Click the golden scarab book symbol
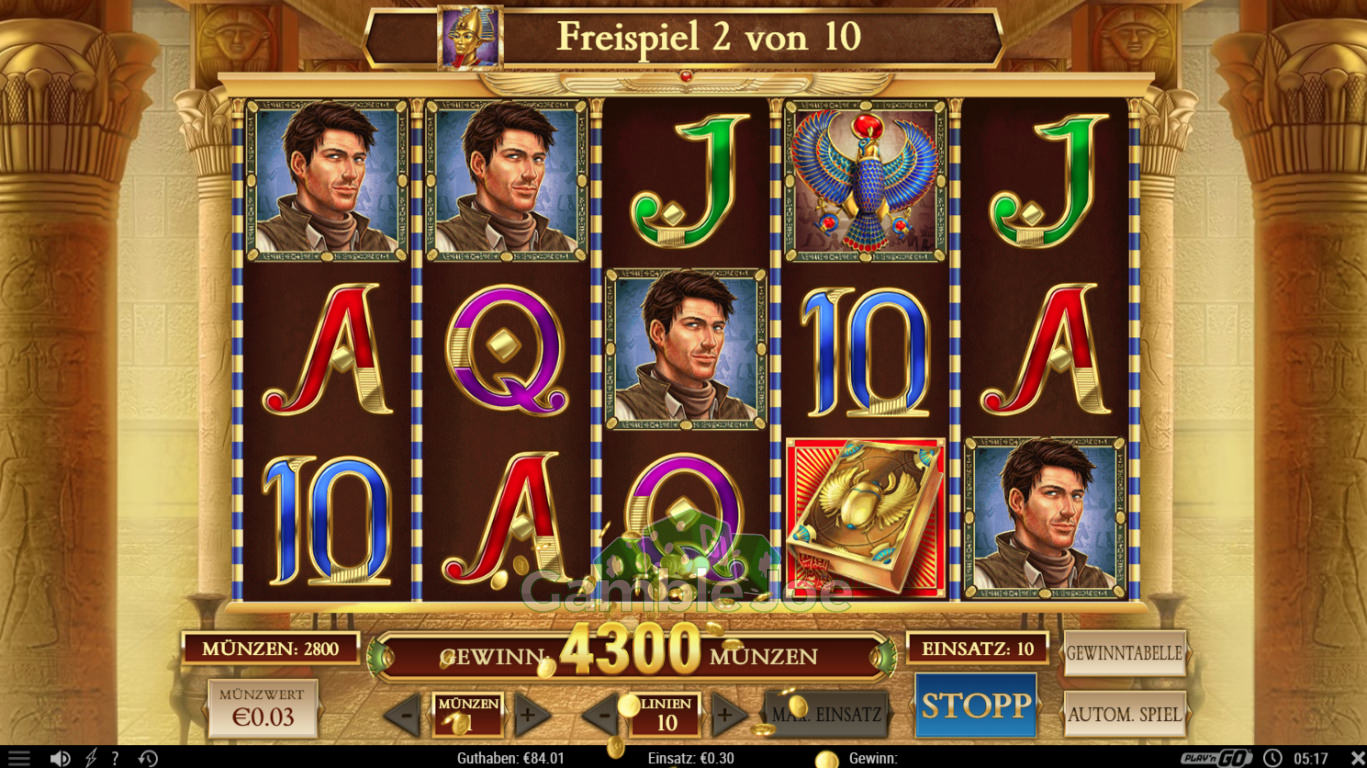The height and width of the screenshot is (768, 1367). (x=866, y=518)
